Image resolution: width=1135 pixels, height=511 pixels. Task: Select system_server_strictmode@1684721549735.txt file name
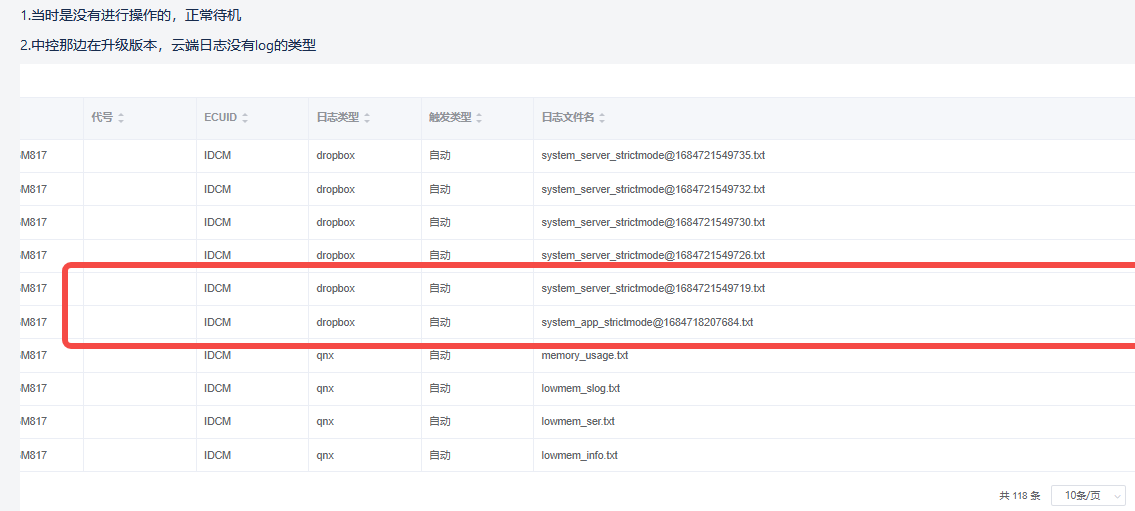653,156
